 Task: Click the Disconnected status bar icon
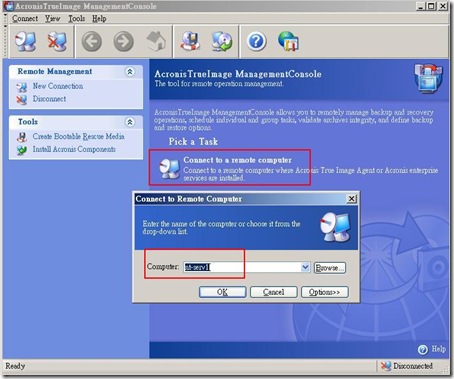point(386,366)
